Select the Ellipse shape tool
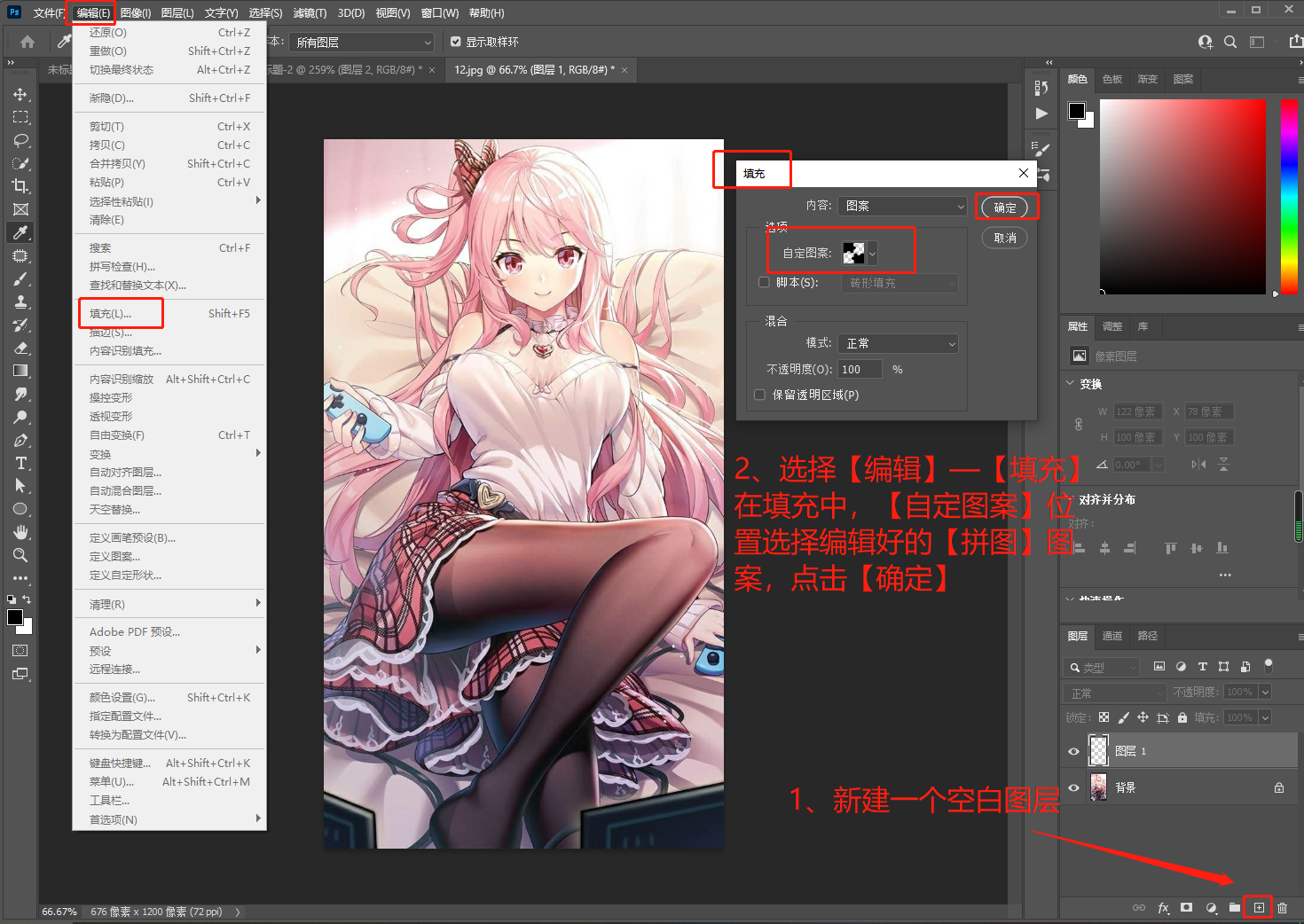Viewport: 1304px width, 924px height. pos(20,509)
